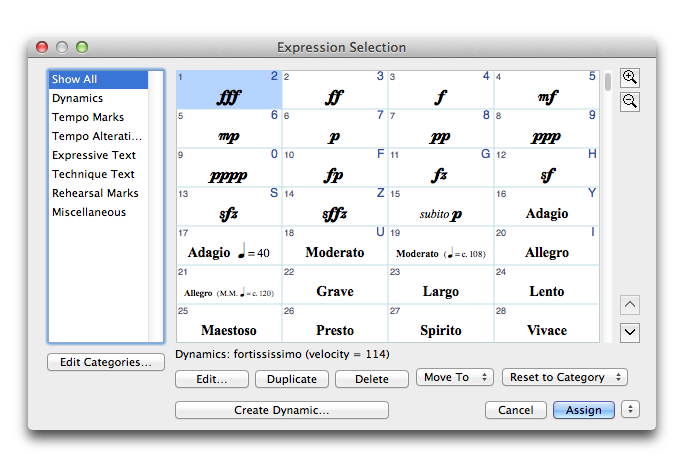
Task: Choose the Tempo Alterations category
Action: click(x=98, y=136)
